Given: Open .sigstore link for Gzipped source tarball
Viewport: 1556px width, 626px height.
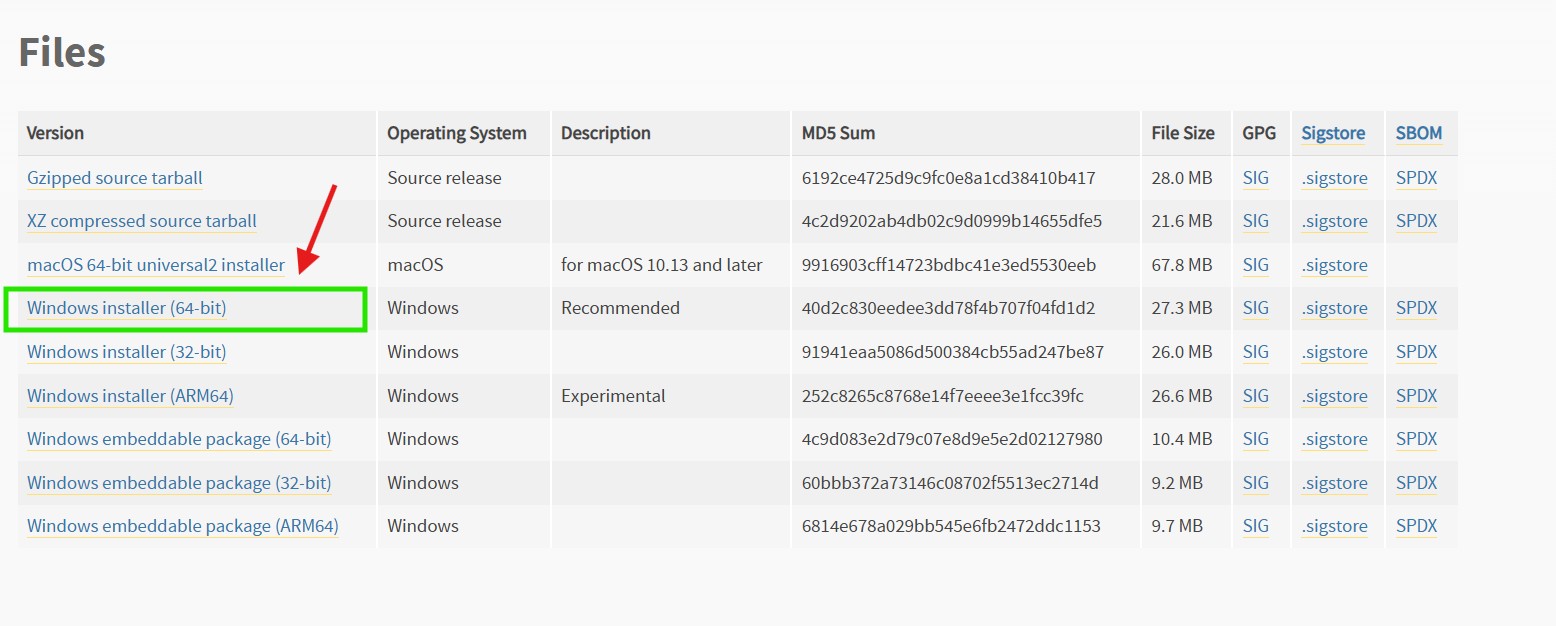Looking at the screenshot, I should tap(1335, 178).
